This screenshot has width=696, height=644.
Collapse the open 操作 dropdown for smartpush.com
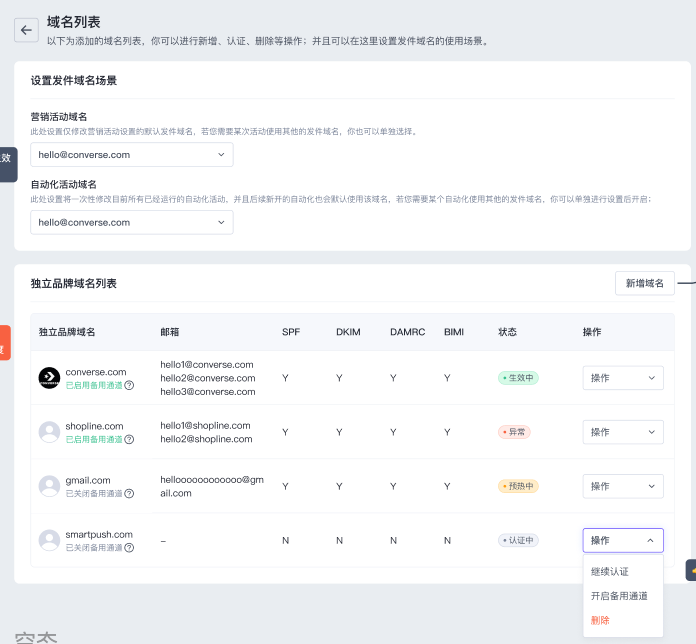pyautogui.click(x=622, y=540)
